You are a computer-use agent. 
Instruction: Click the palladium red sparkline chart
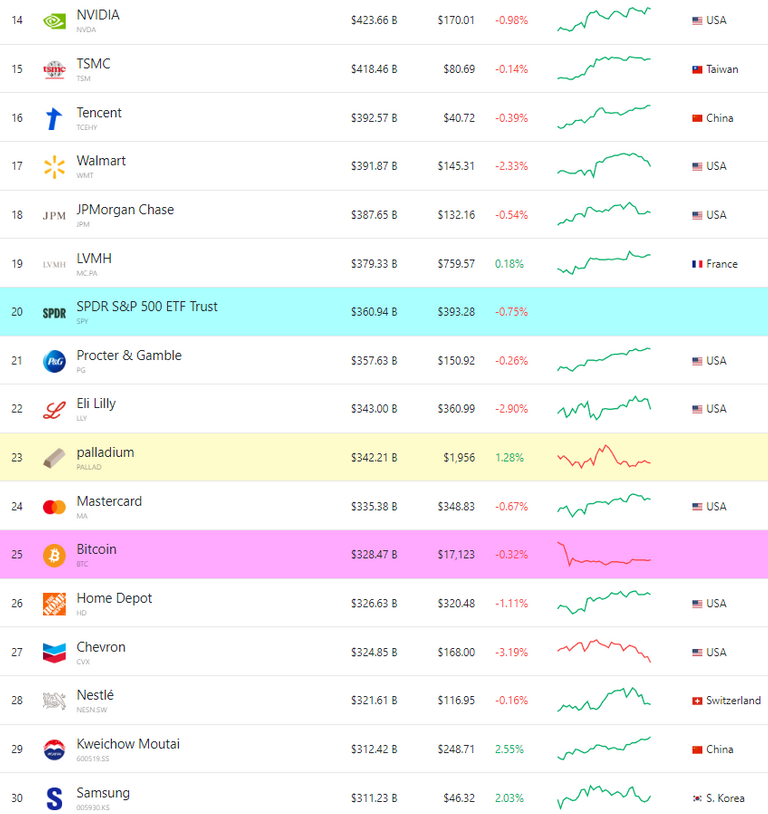pos(604,457)
